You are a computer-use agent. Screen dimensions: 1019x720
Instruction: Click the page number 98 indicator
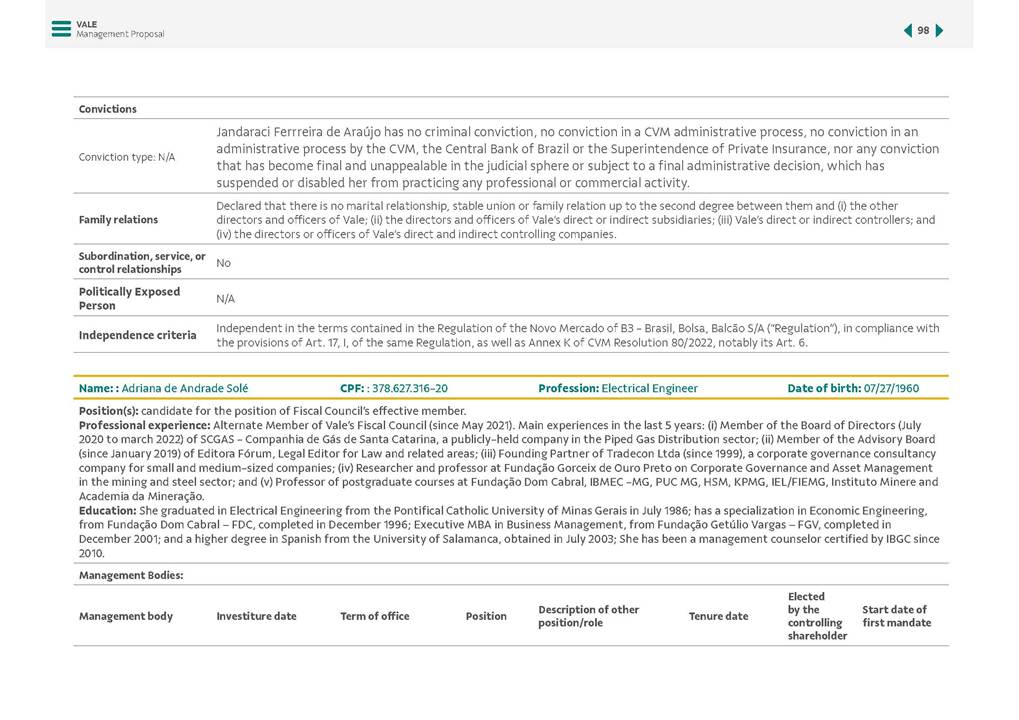923,31
